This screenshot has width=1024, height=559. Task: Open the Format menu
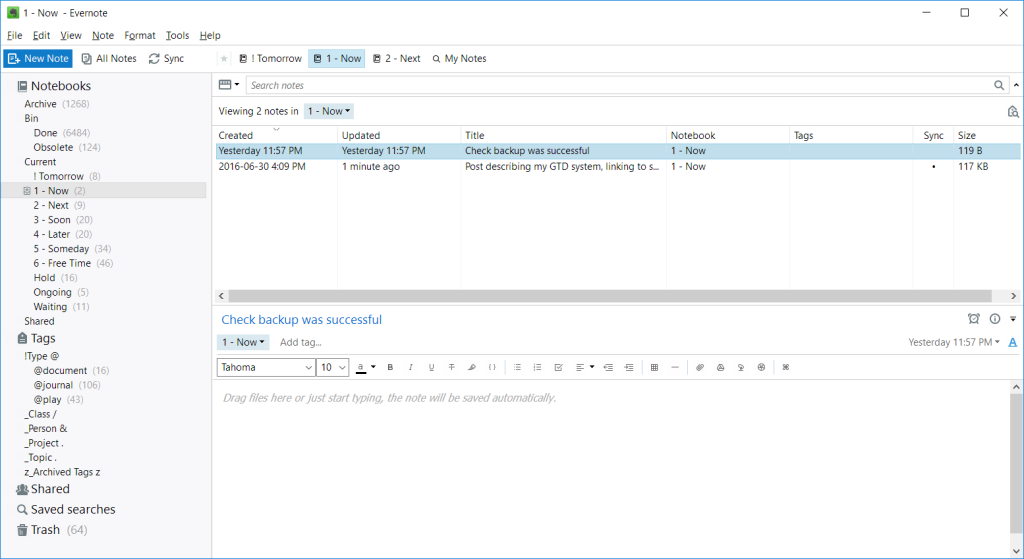pos(140,35)
